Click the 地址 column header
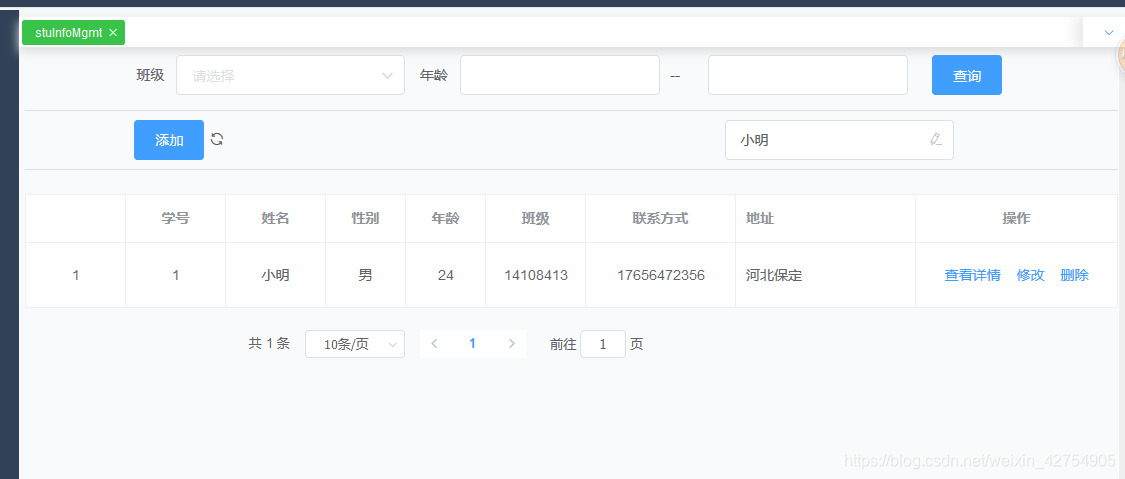The height and width of the screenshot is (479, 1125). click(825, 219)
